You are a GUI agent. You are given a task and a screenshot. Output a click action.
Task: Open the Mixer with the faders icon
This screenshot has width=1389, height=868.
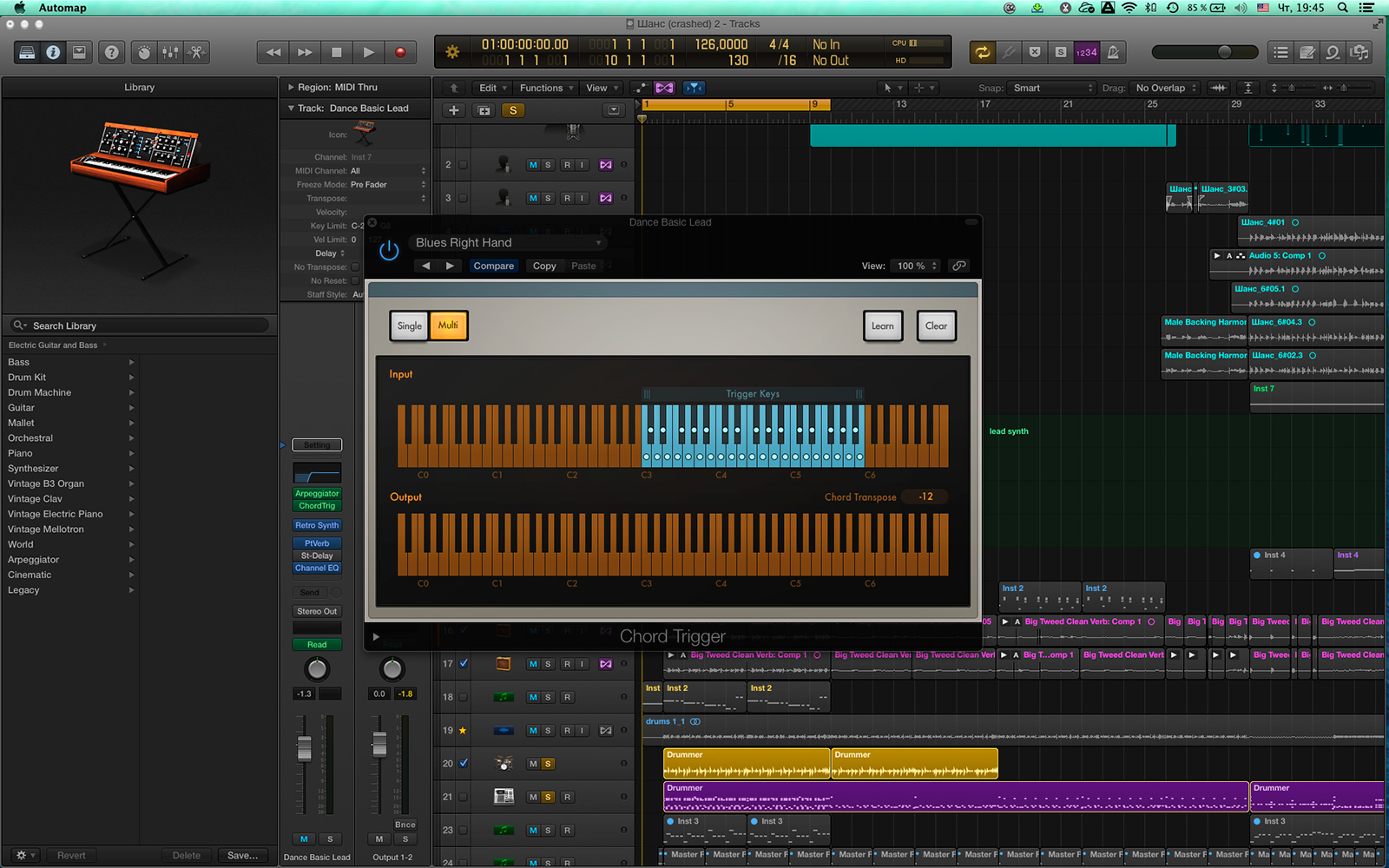click(169, 52)
